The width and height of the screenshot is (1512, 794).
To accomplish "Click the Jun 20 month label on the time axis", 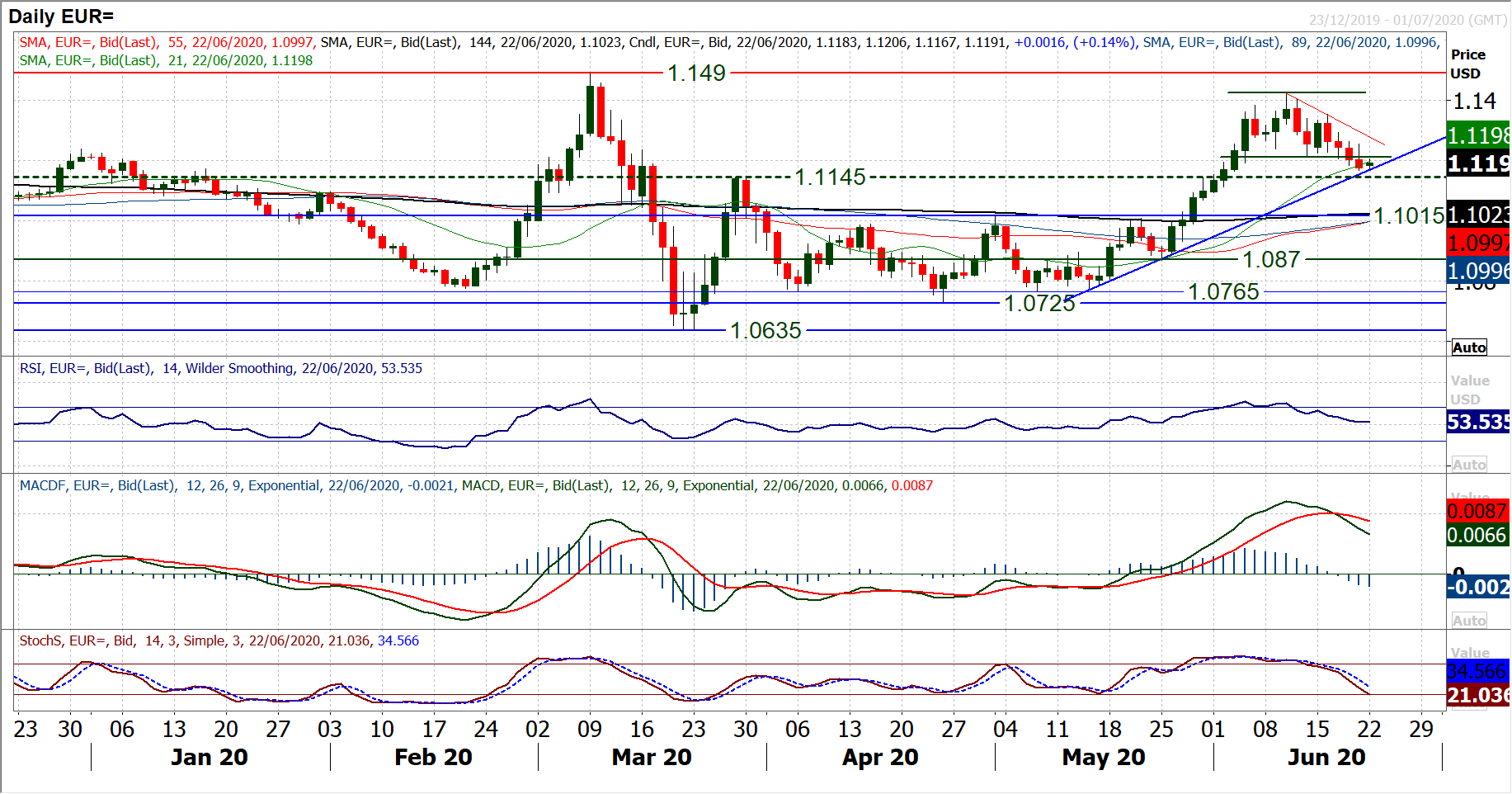I will tap(1326, 758).
